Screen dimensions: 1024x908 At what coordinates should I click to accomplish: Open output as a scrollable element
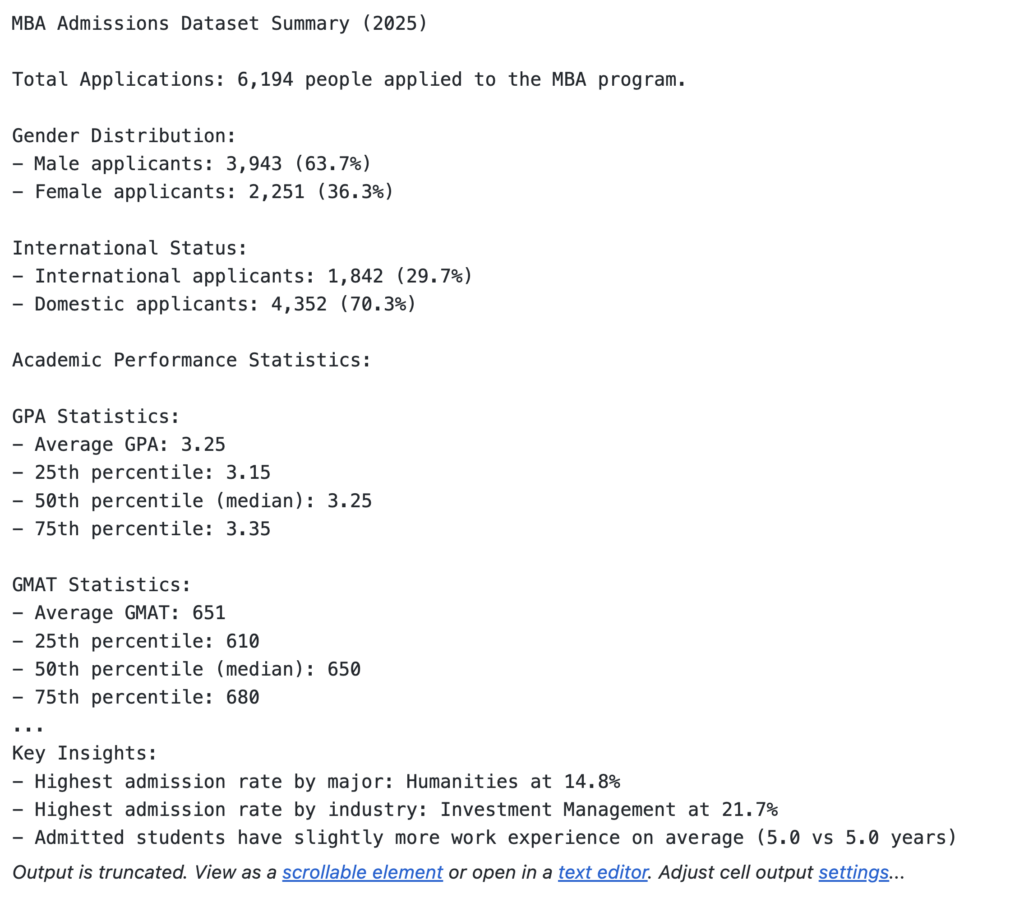coord(362,872)
